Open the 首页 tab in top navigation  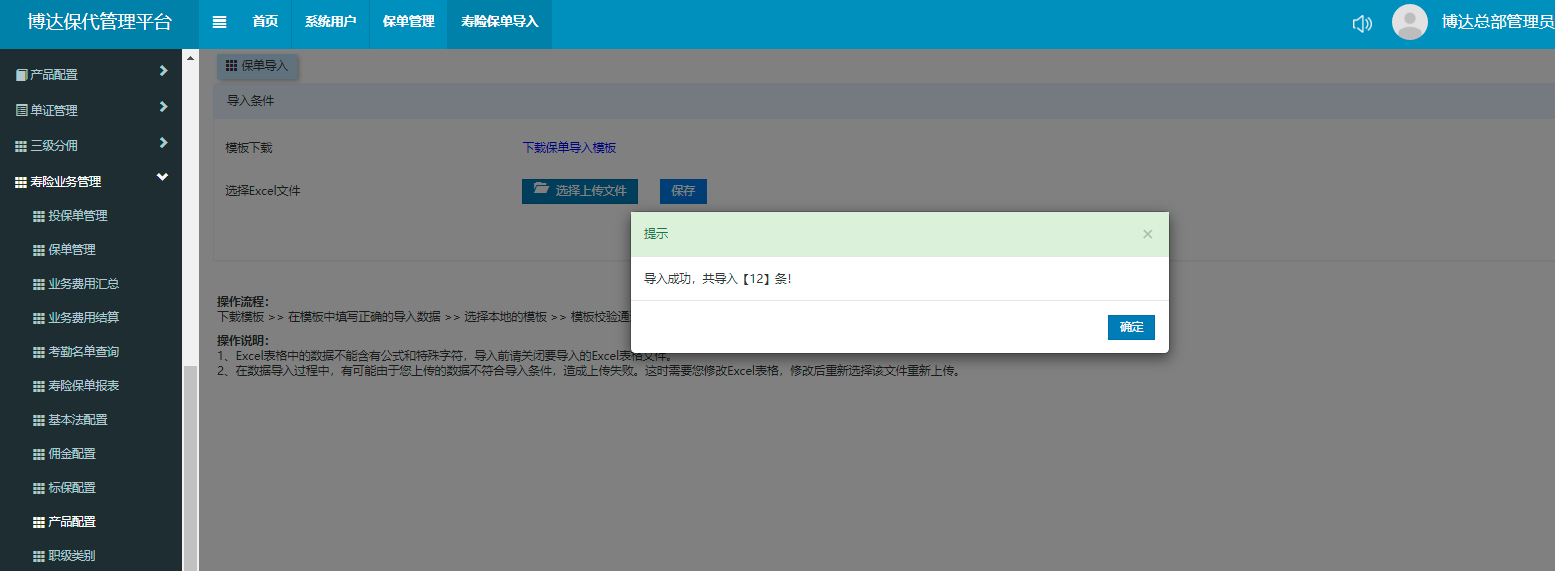tap(265, 22)
